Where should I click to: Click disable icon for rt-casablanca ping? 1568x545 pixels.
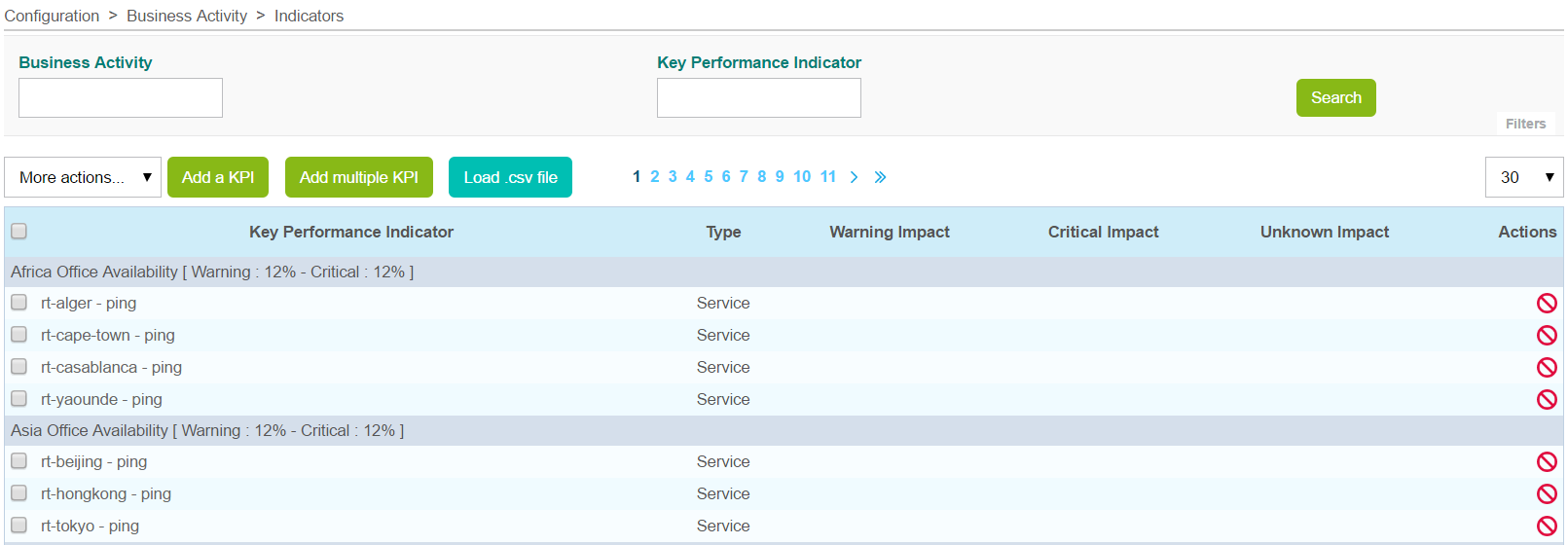point(1547,368)
